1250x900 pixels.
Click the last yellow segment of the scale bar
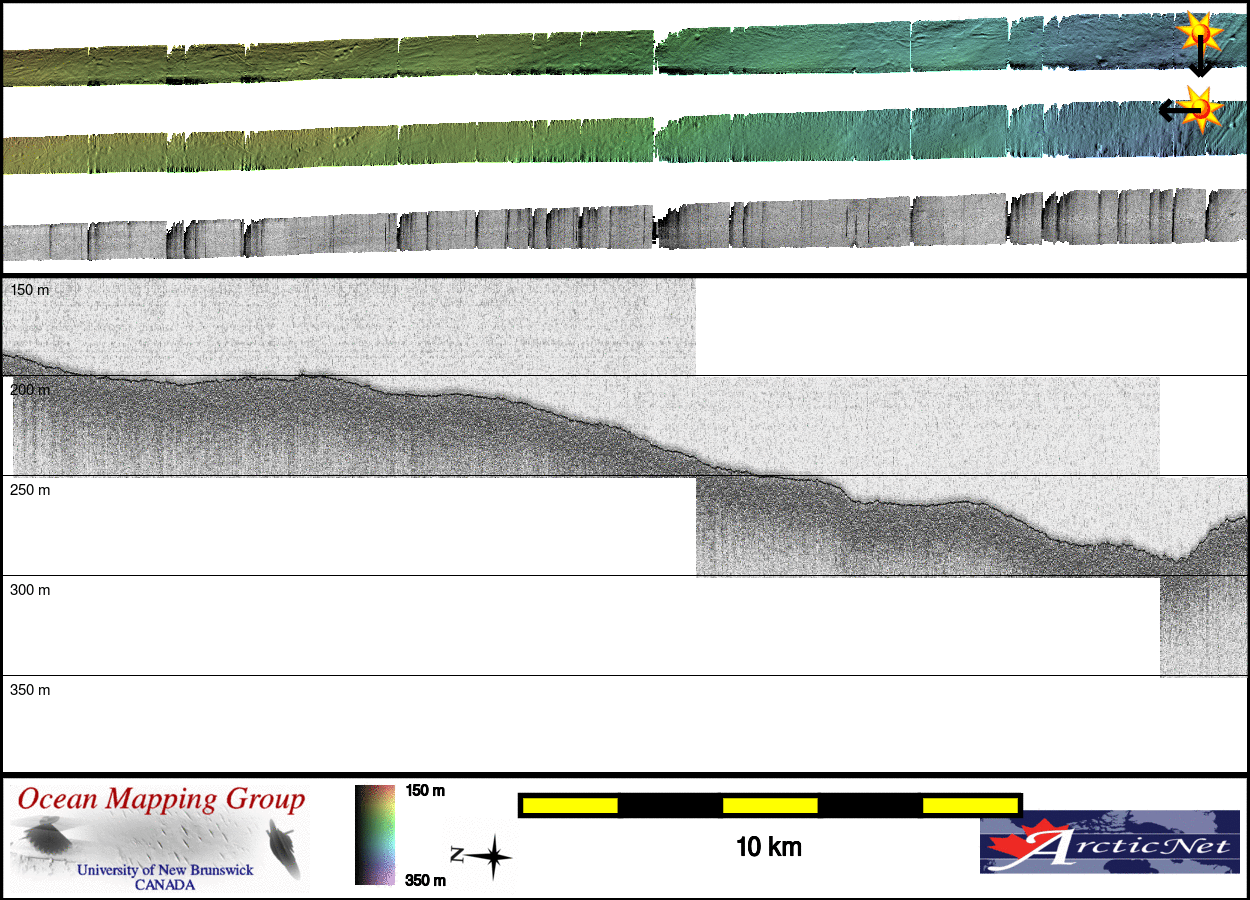point(969,805)
